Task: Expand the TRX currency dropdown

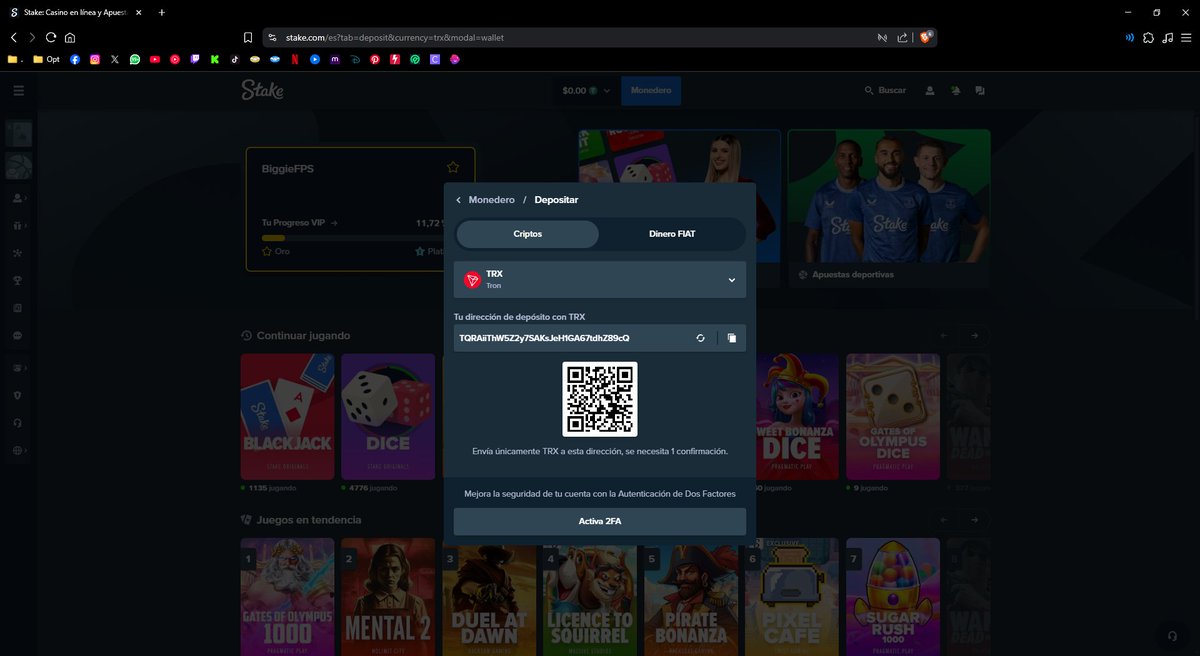Action: [600, 280]
